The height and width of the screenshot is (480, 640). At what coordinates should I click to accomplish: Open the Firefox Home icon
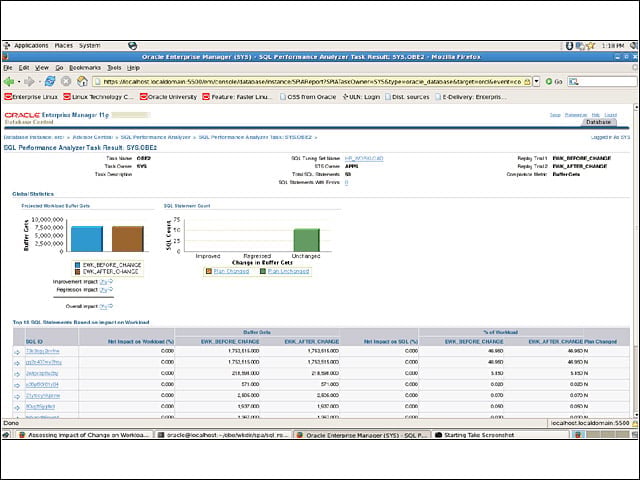82,81
